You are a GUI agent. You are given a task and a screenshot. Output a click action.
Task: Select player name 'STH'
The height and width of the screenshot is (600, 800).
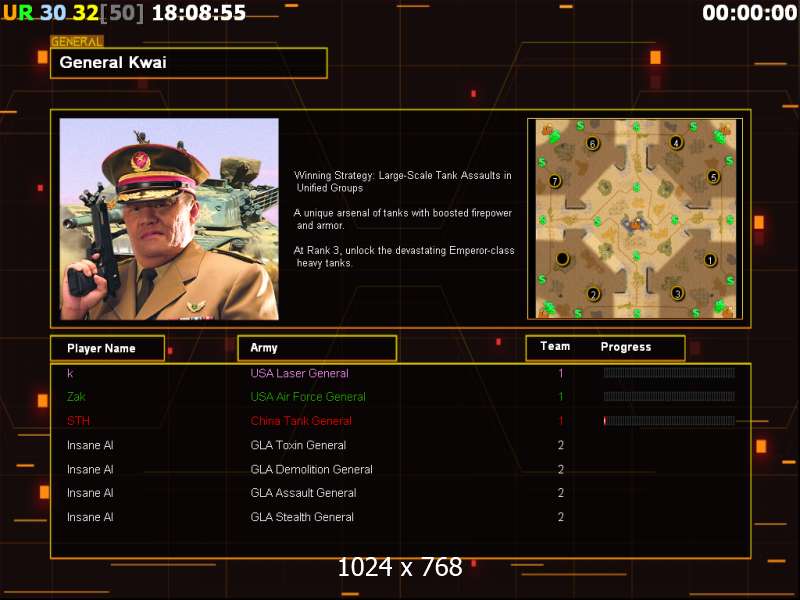78,421
